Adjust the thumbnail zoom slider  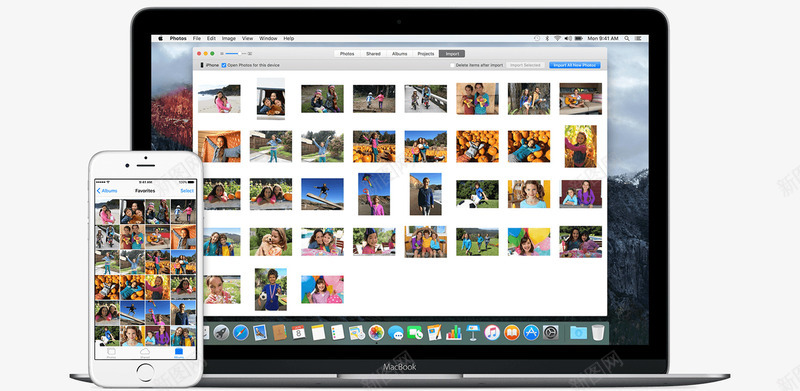(235, 54)
